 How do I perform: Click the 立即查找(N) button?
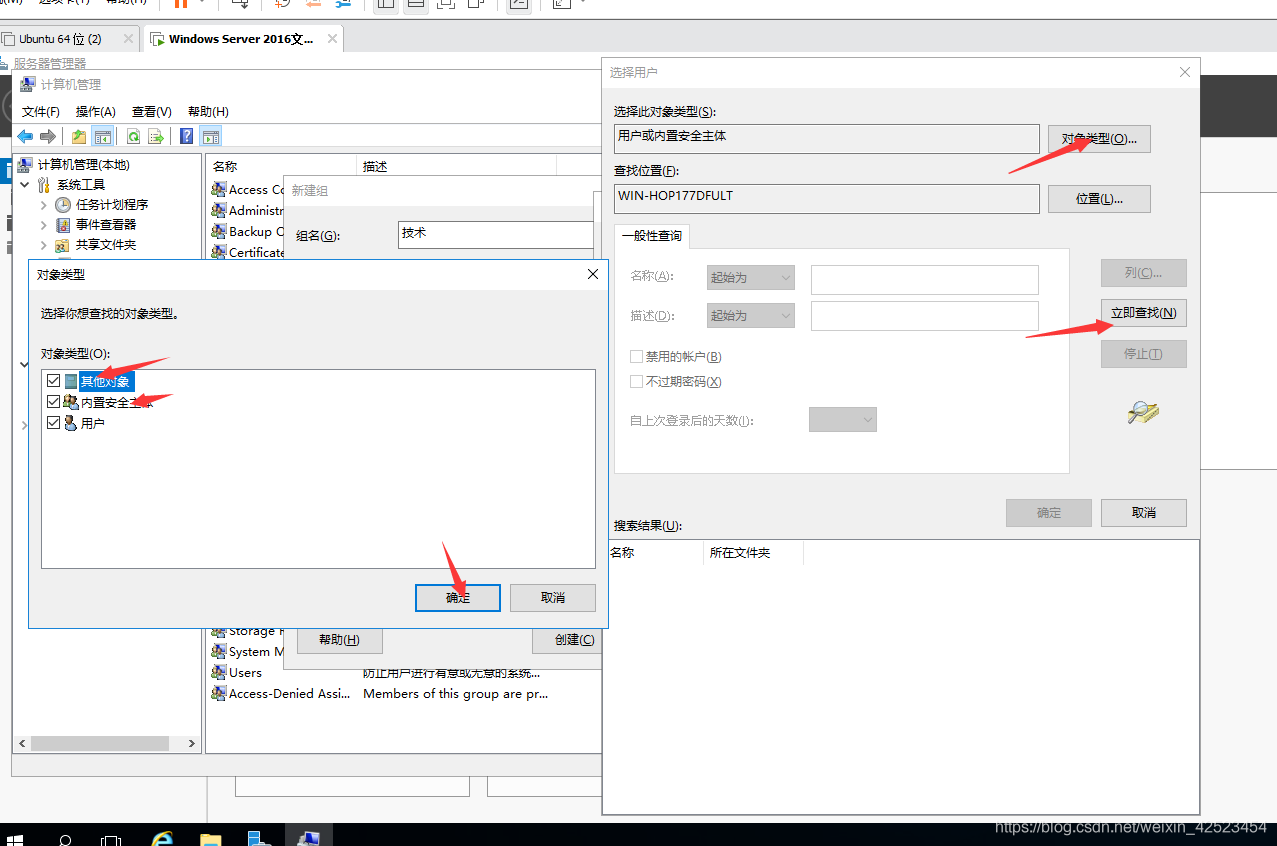tap(1143, 313)
